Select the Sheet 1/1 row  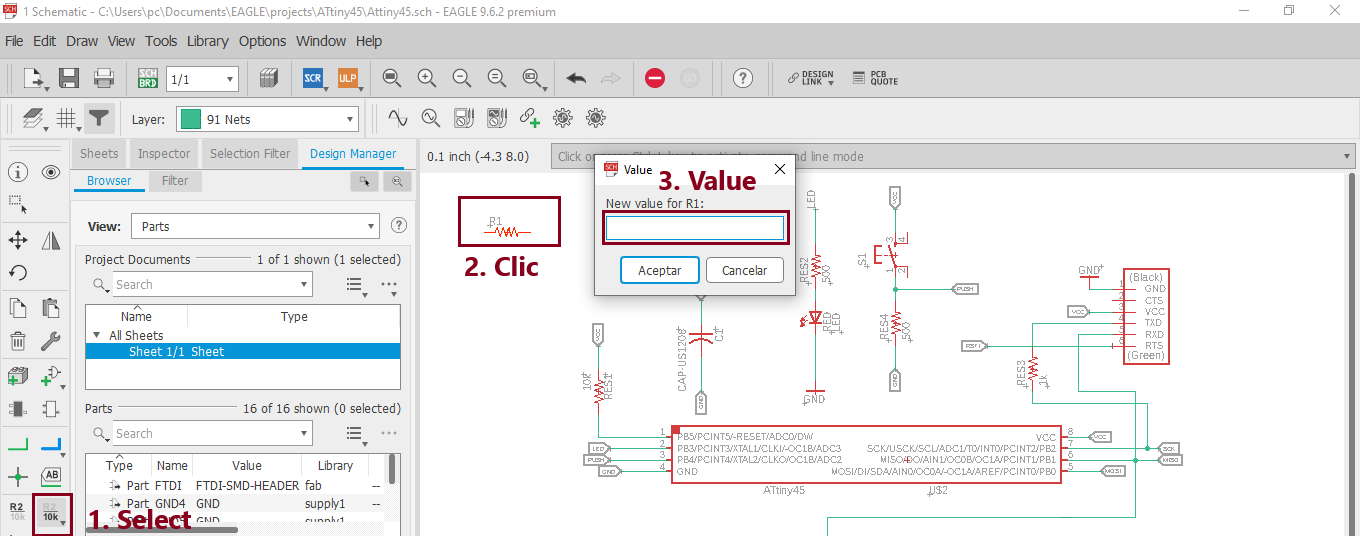click(243, 351)
